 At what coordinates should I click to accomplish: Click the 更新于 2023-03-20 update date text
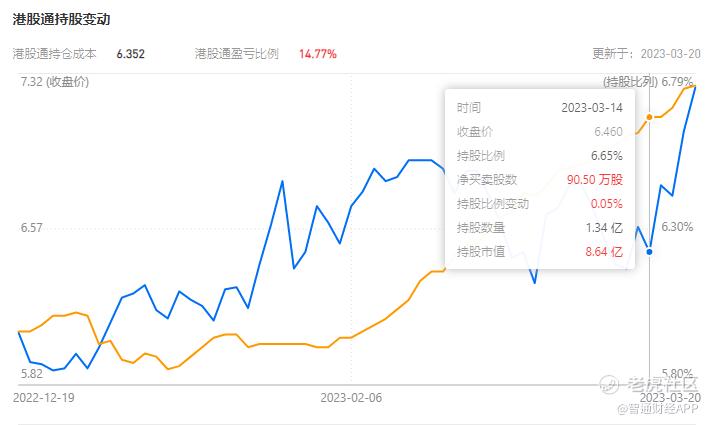[647, 54]
